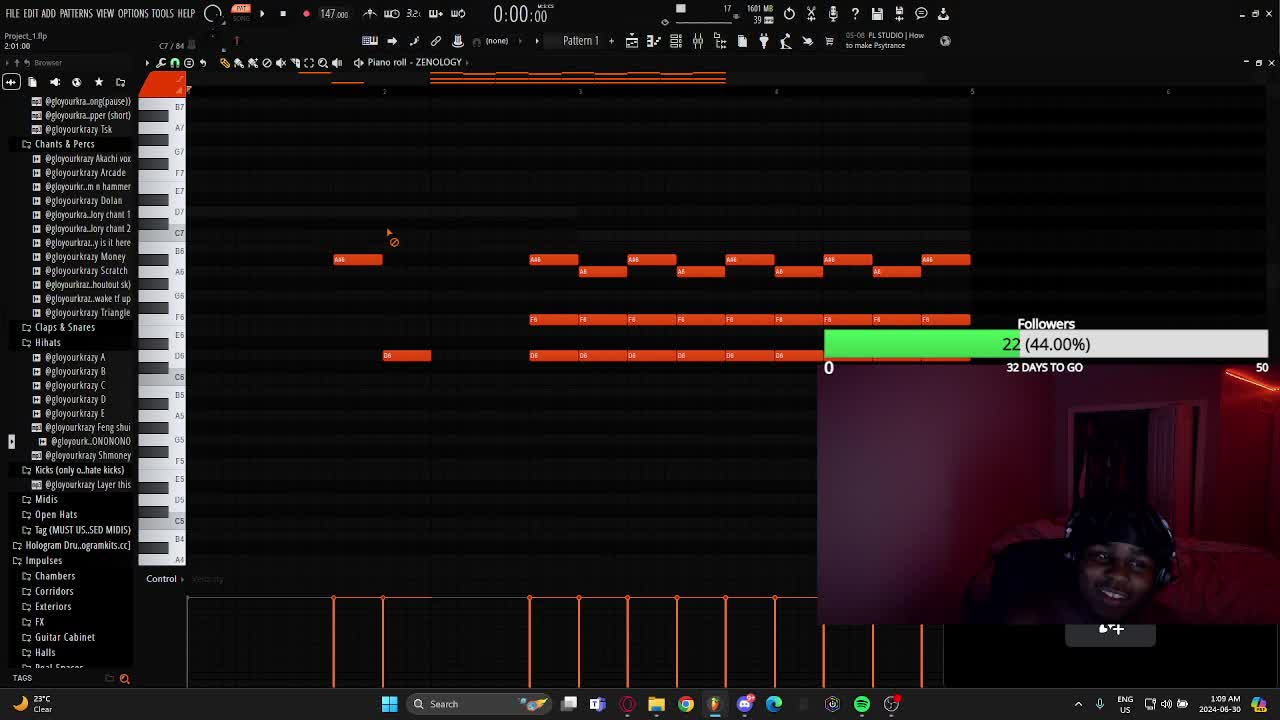Click the play button in transport

[262, 14]
